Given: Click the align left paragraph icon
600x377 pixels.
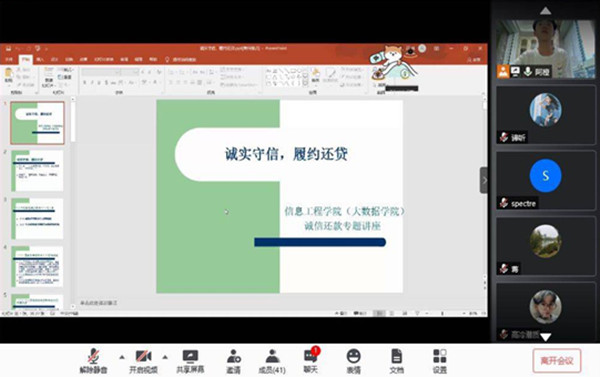Looking at the screenshot, I should [x=171, y=82].
